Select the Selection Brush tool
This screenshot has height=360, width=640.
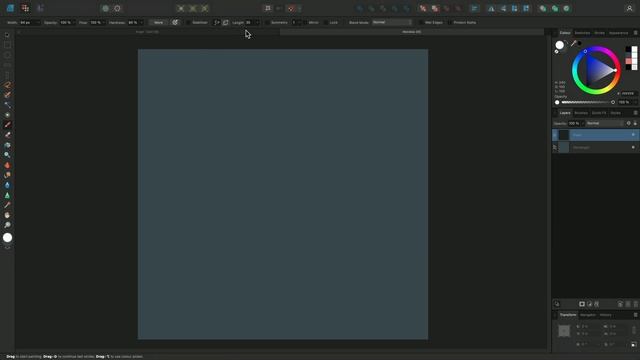point(7,95)
